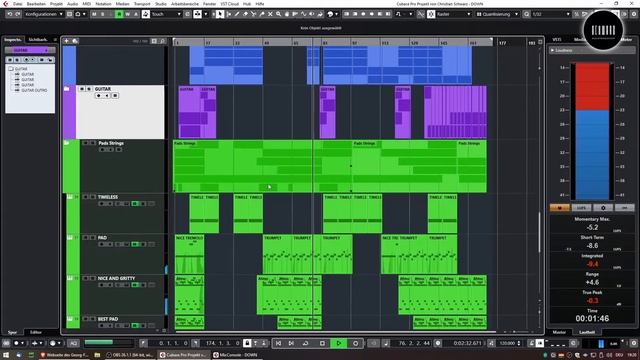Click the Record button in transport
This screenshot has height=360, width=640.
pyautogui.click(x=355, y=343)
